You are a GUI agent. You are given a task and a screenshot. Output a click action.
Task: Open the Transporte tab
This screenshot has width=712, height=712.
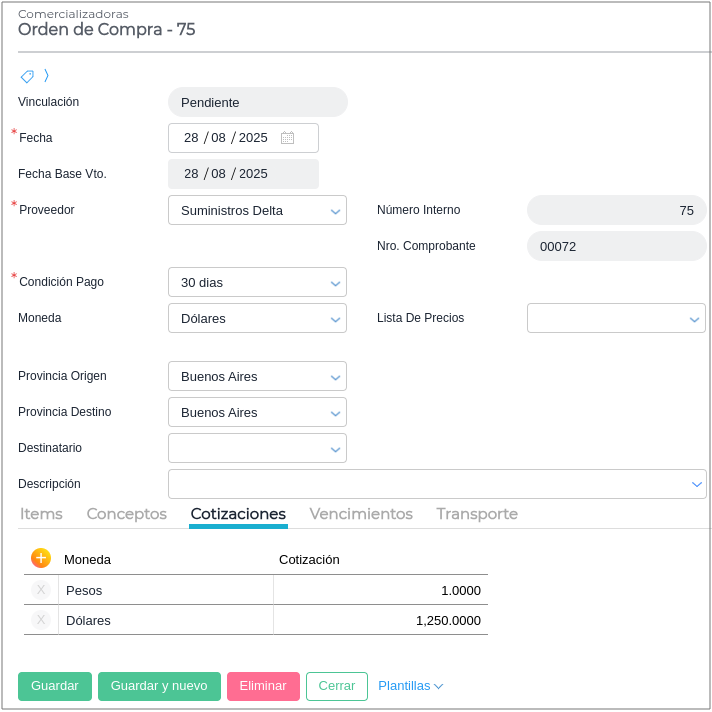coord(477,514)
